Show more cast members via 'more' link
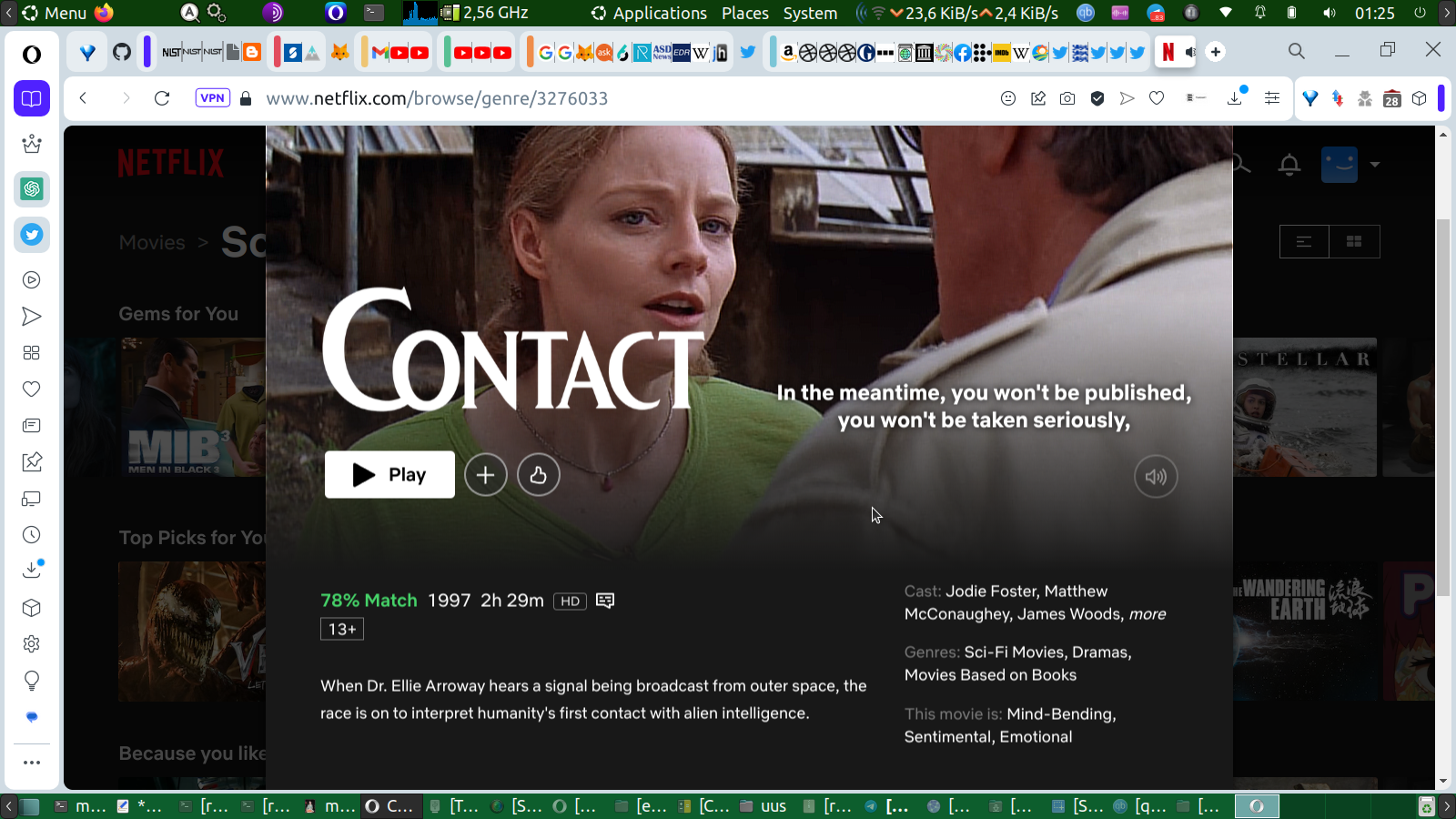Image resolution: width=1456 pixels, height=819 pixels. pos(1148,614)
